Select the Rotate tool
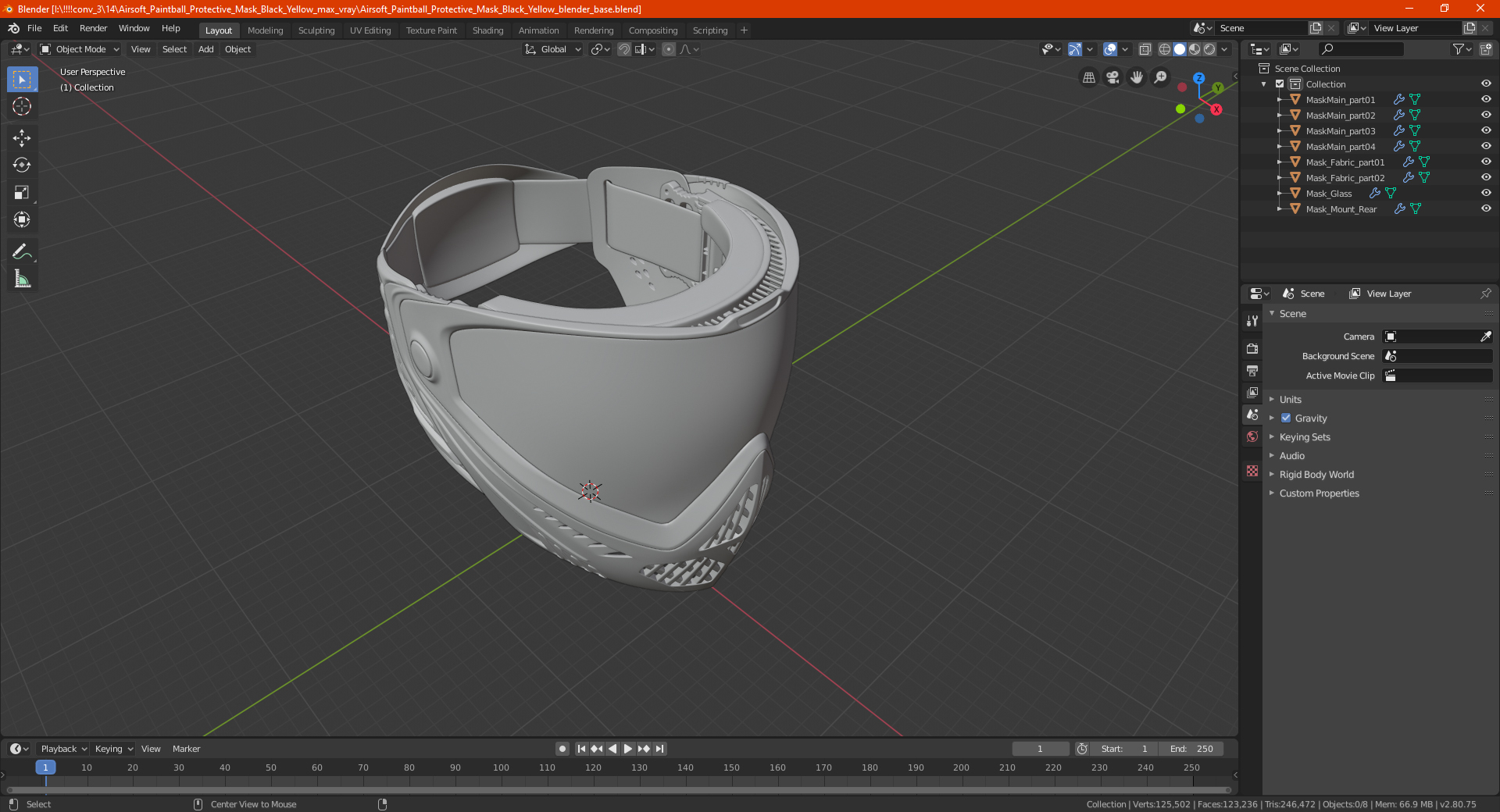Viewport: 1500px width, 812px height. click(x=22, y=165)
